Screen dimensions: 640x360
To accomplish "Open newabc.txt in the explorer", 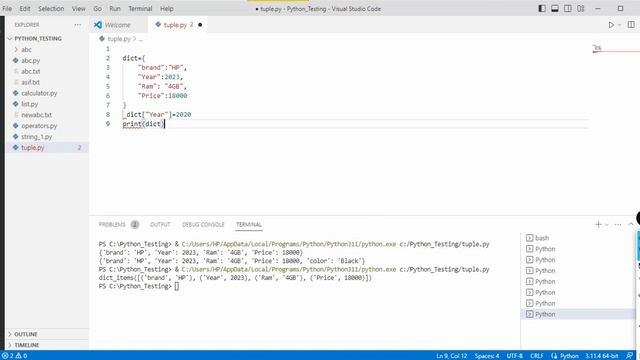I will pyautogui.click(x=36, y=115).
